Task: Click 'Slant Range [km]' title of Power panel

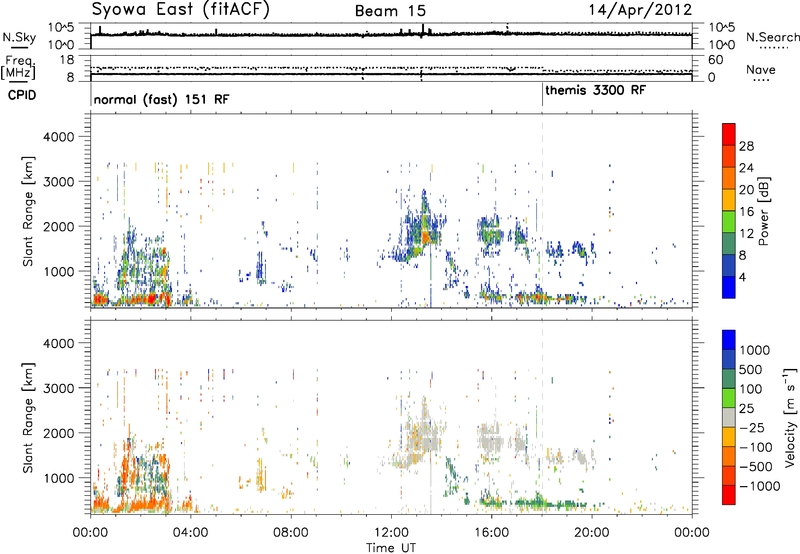Action: 28,211
